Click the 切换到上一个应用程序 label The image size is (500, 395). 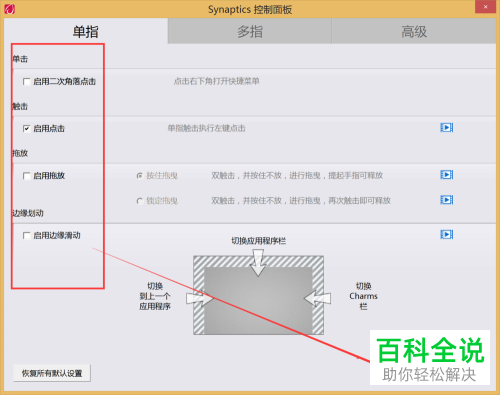point(155,296)
